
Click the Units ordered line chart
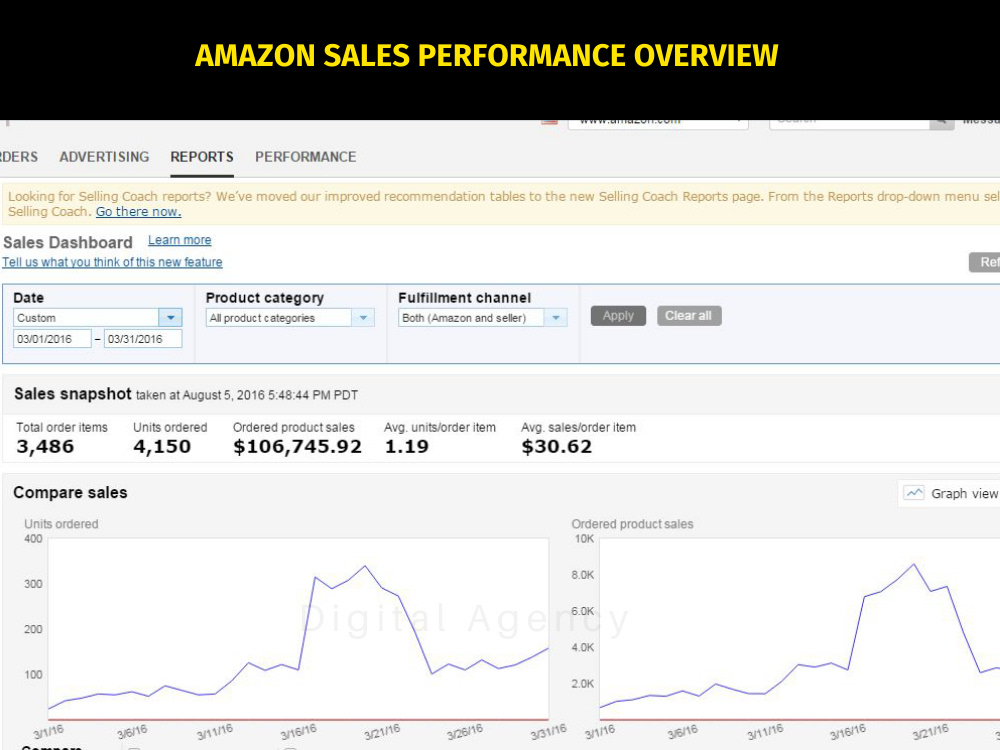298,629
